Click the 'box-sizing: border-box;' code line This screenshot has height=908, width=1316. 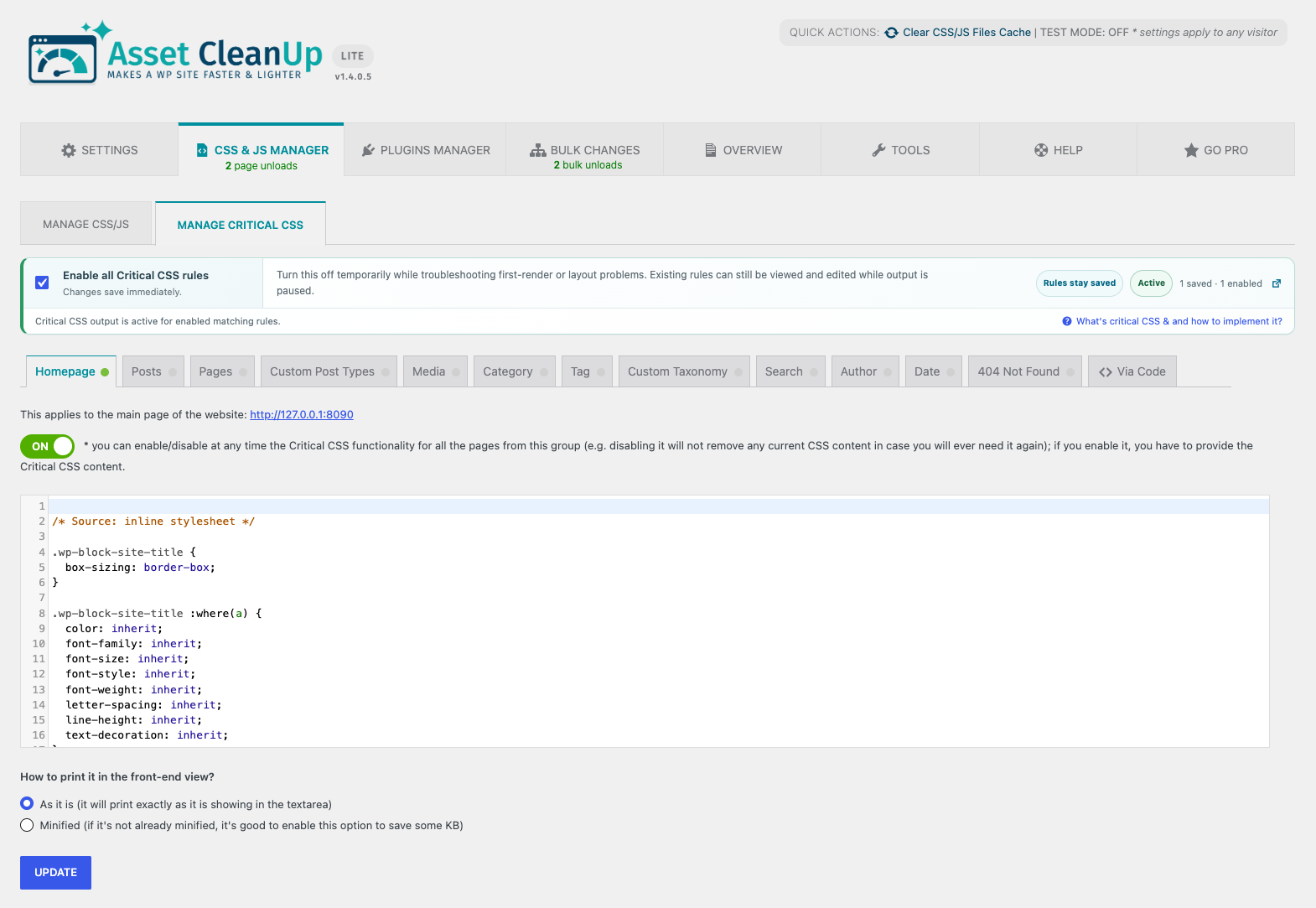coord(140,568)
